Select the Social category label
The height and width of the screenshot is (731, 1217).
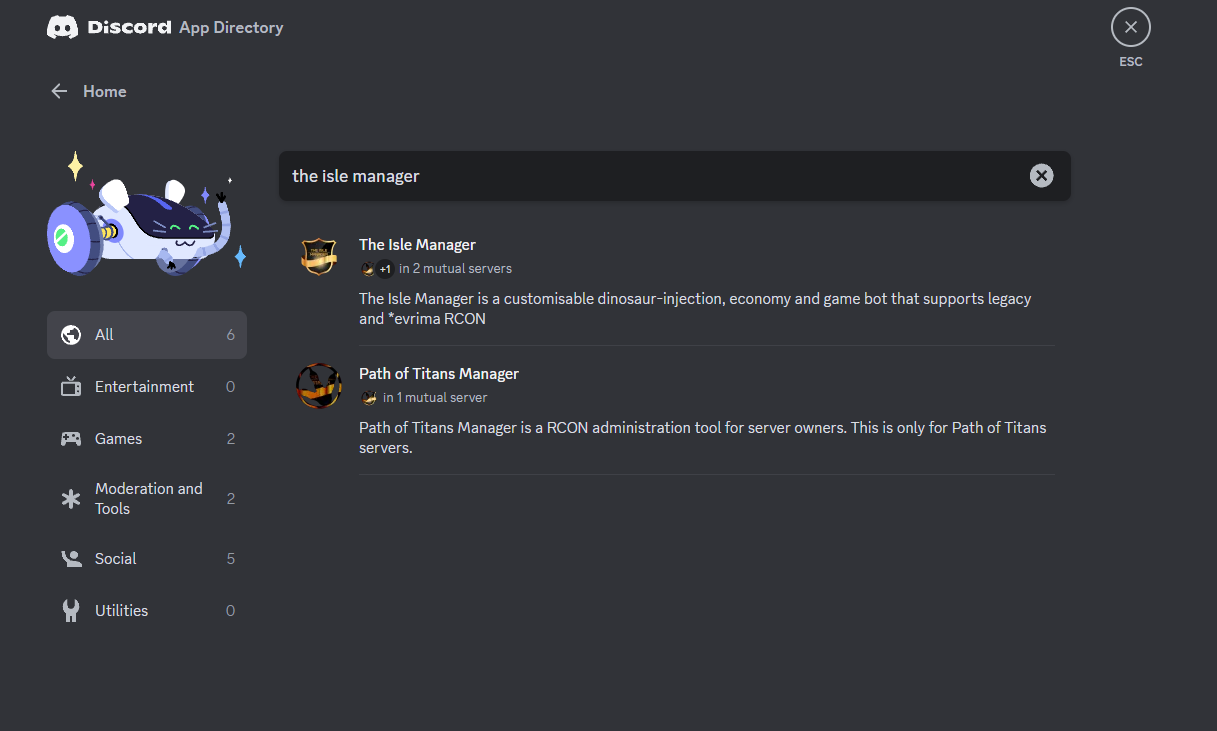click(x=115, y=559)
